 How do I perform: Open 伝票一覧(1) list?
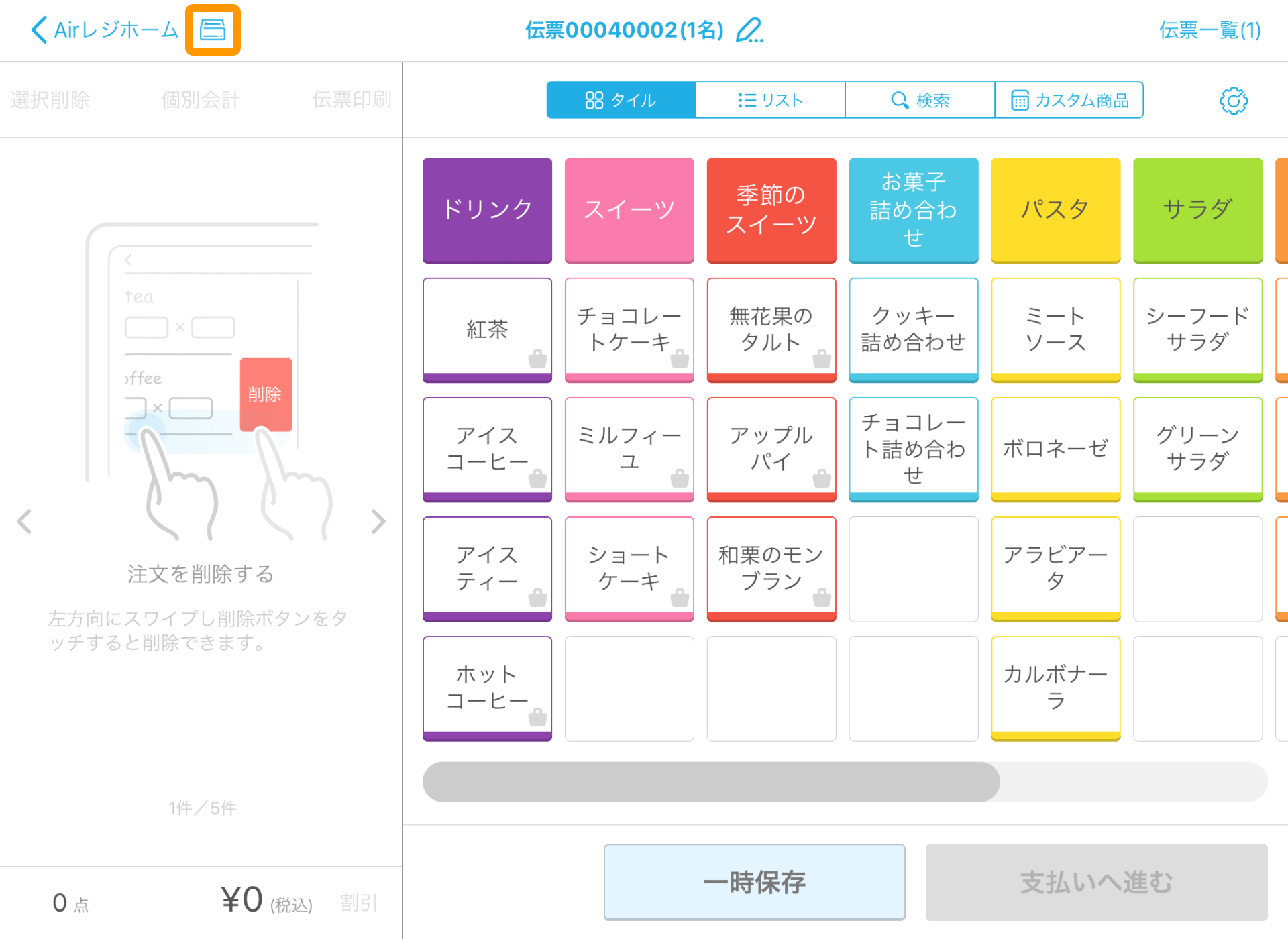pyautogui.click(x=1210, y=30)
